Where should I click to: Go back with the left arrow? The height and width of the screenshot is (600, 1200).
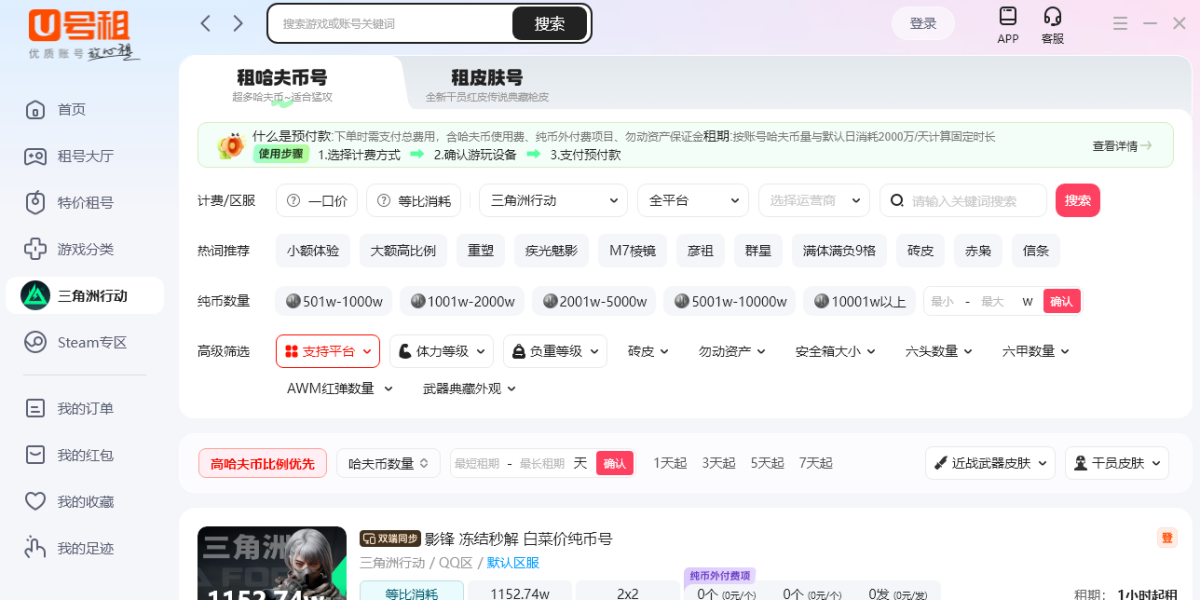[206, 23]
